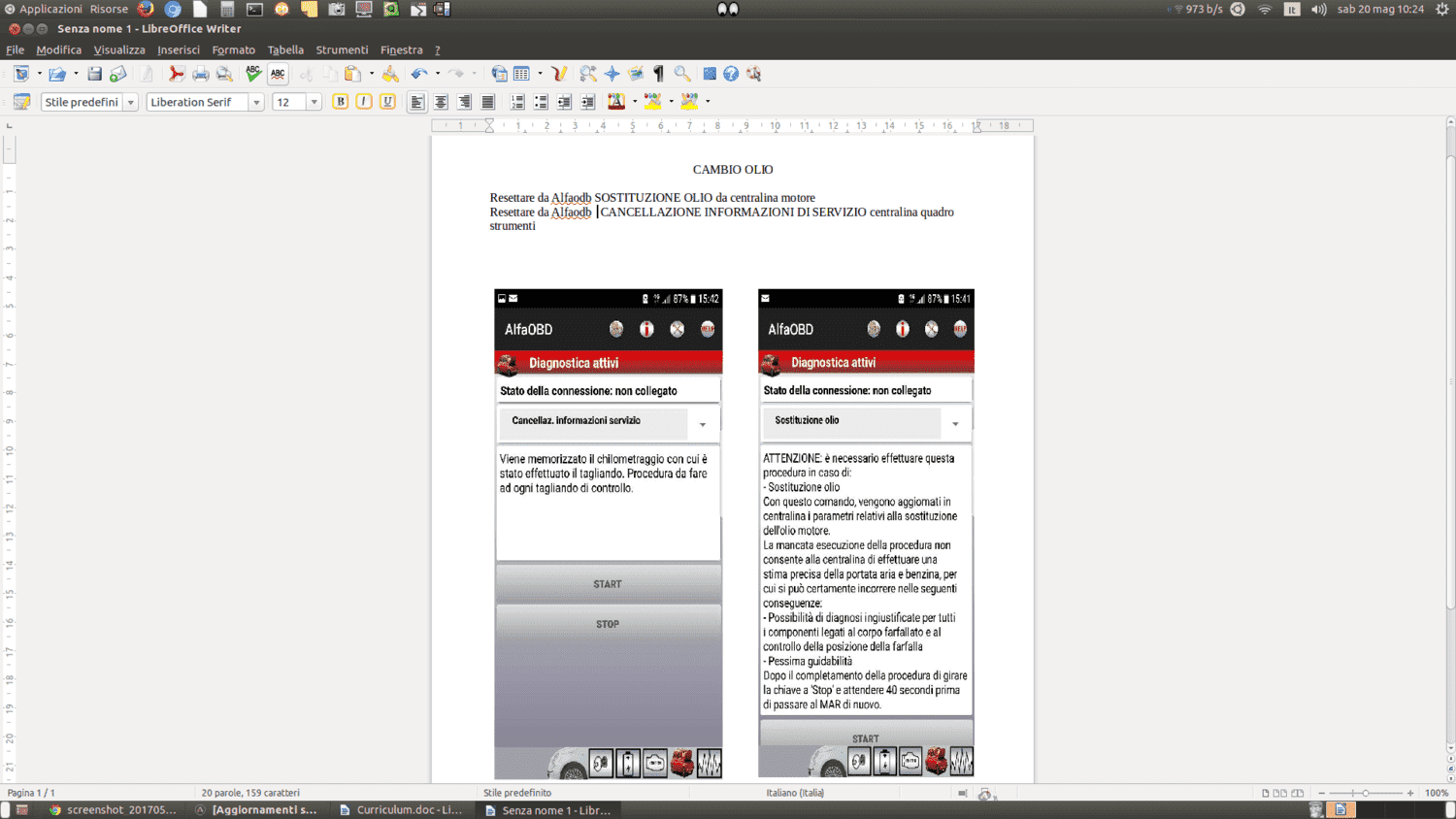Click the Paste clipboard icon
This screenshot has width=1456, height=819.
coord(353,74)
